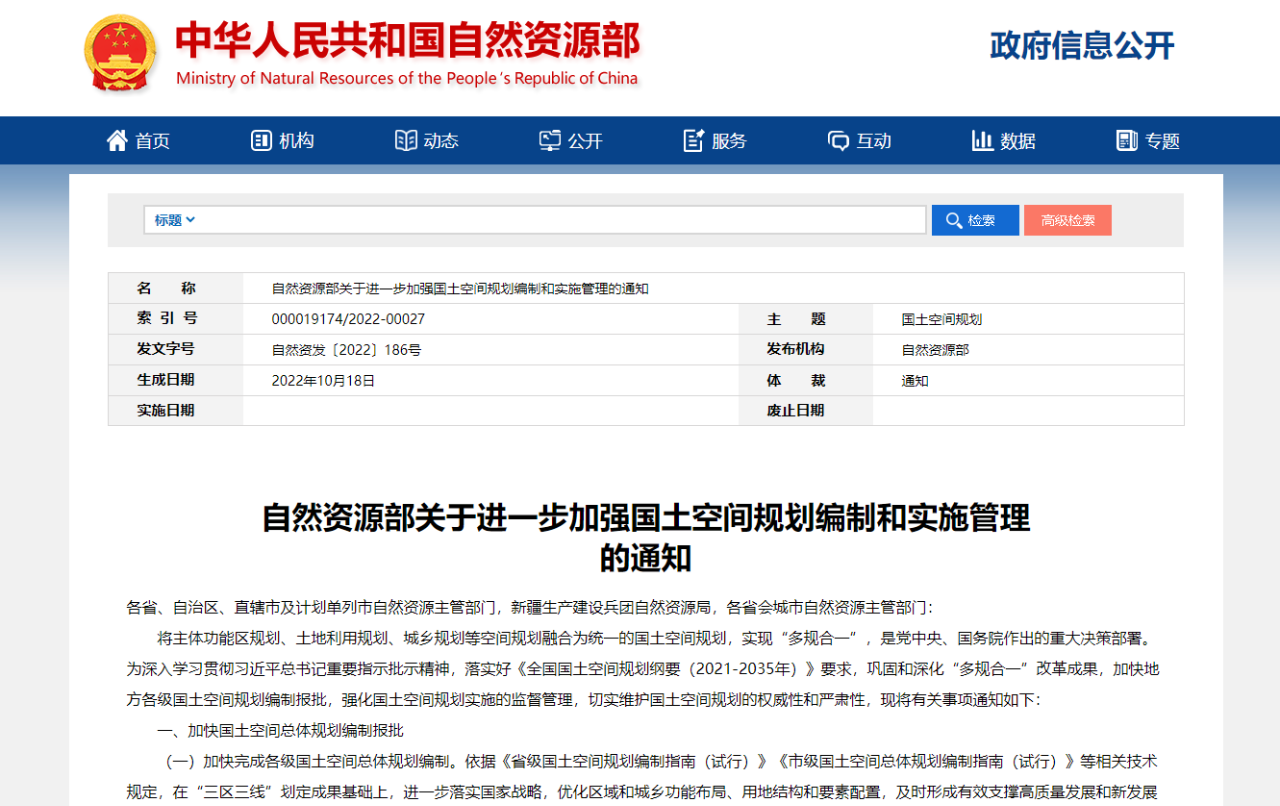The height and width of the screenshot is (806, 1280).
Task: Open the 首页 menu item
Action: (x=153, y=141)
